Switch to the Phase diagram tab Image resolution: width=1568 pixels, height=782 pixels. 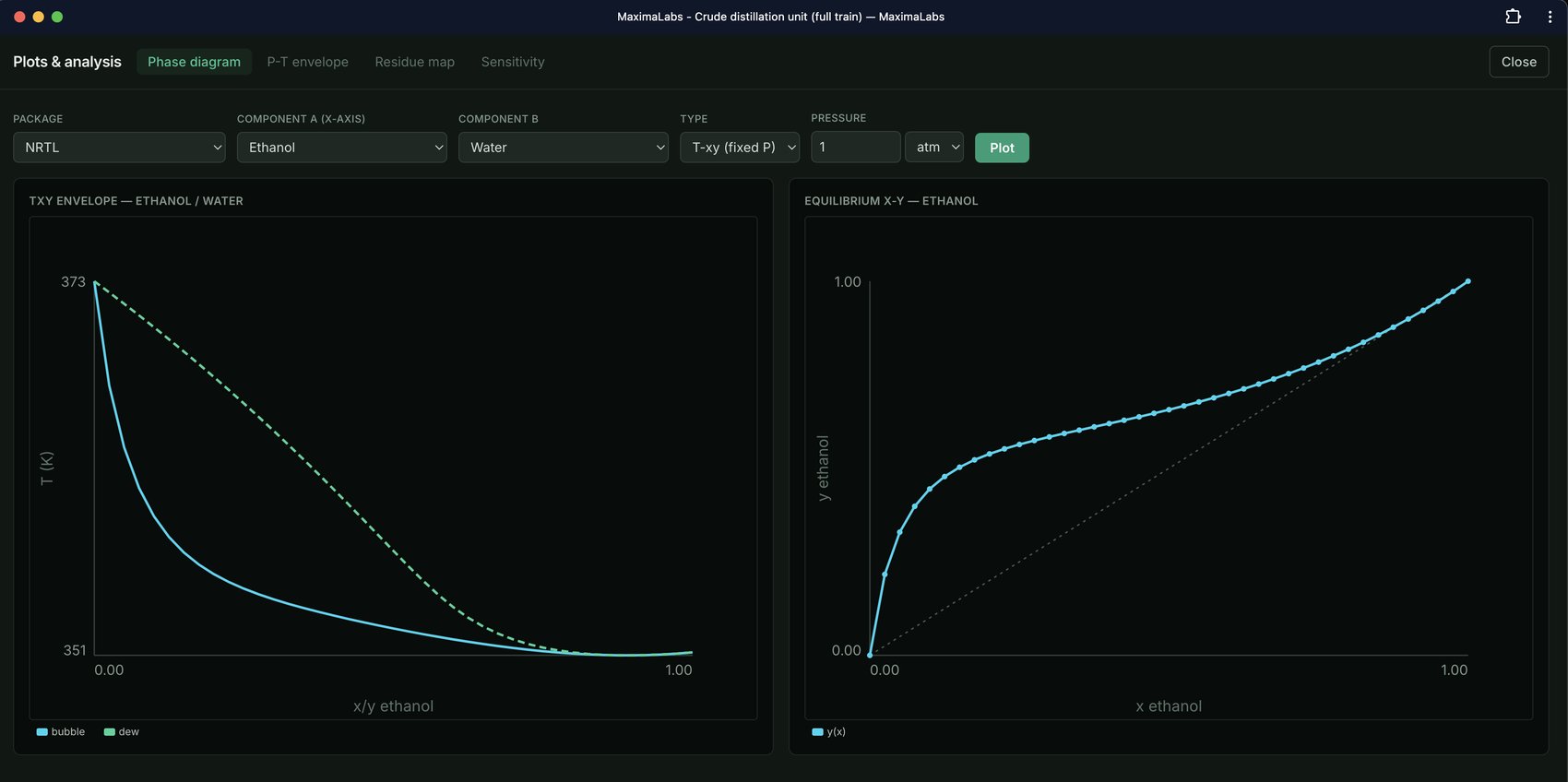click(194, 62)
